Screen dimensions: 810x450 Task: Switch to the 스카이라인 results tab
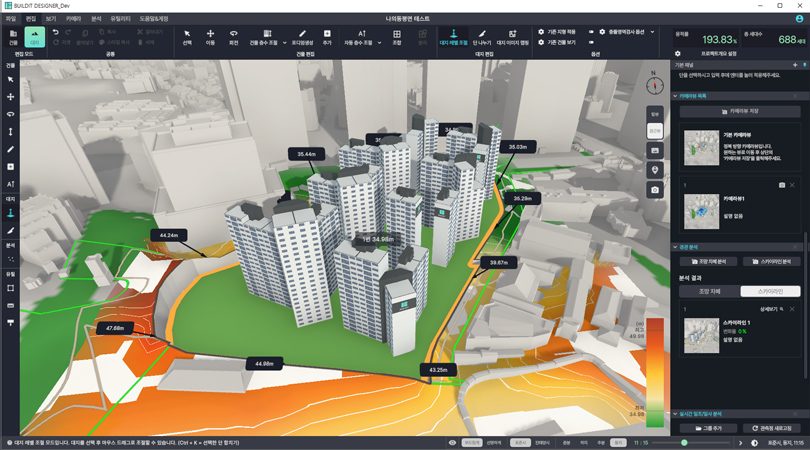pos(770,291)
